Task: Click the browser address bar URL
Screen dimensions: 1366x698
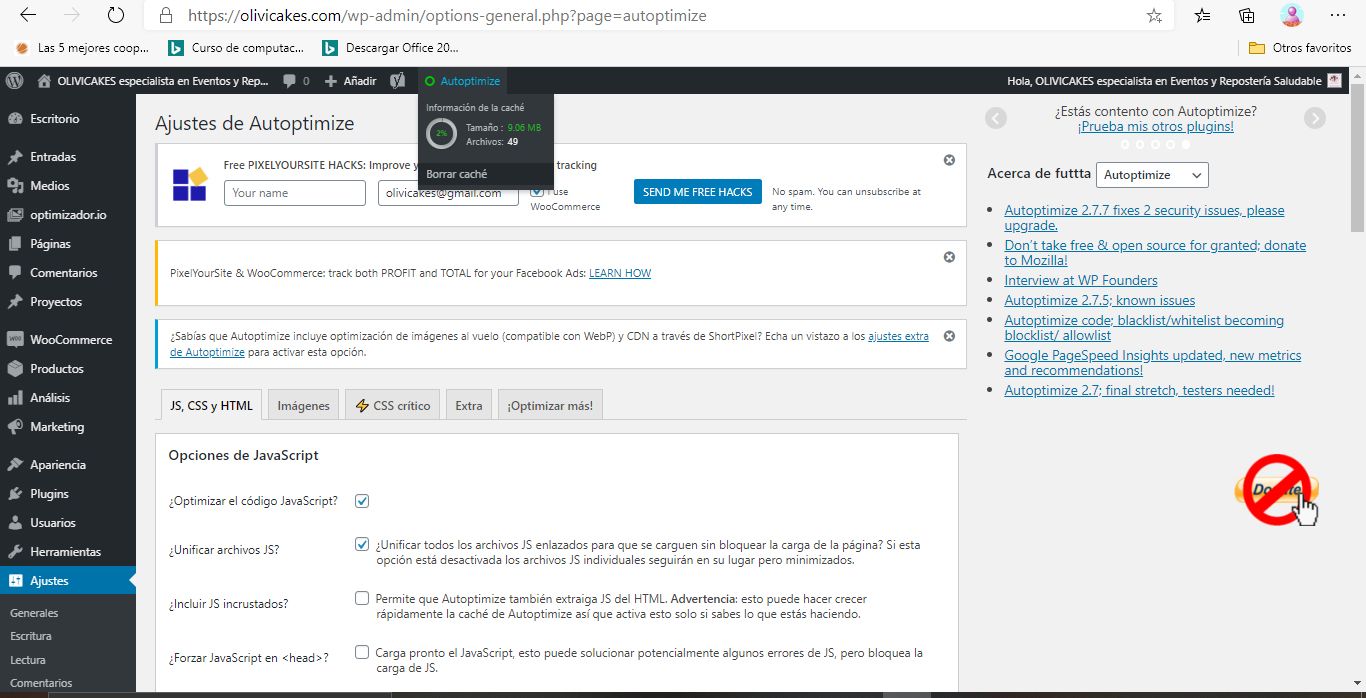Action: 447,16
